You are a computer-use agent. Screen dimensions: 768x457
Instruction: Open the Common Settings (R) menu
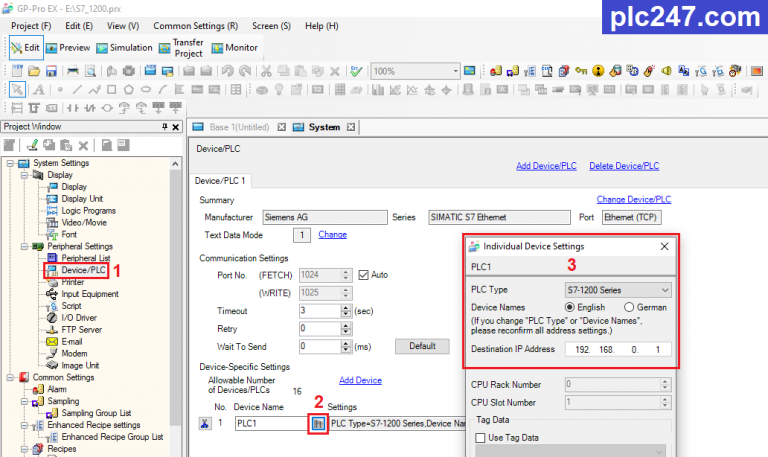pos(195,26)
